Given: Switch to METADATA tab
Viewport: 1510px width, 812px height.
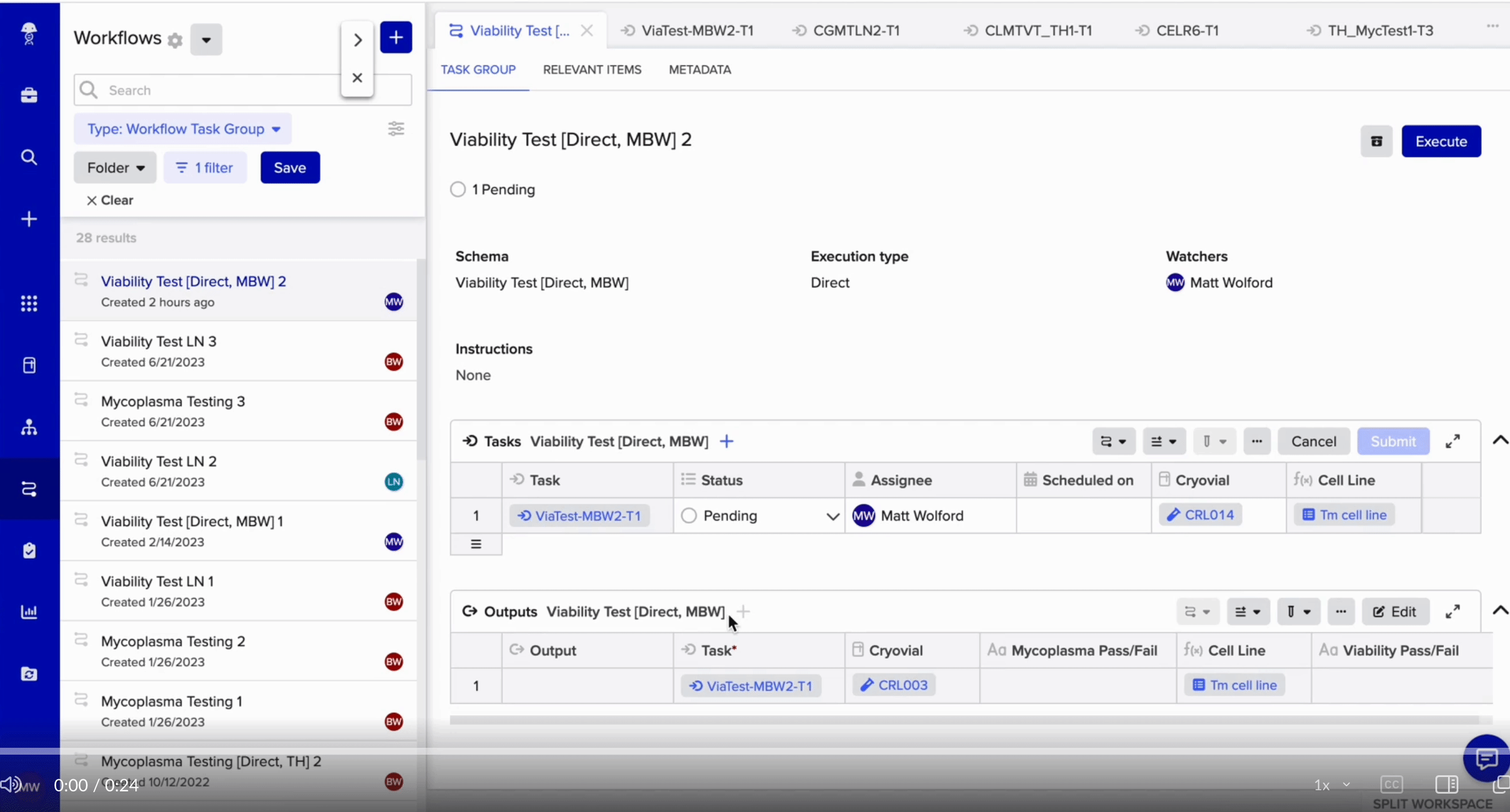Looking at the screenshot, I should point(700,70).
